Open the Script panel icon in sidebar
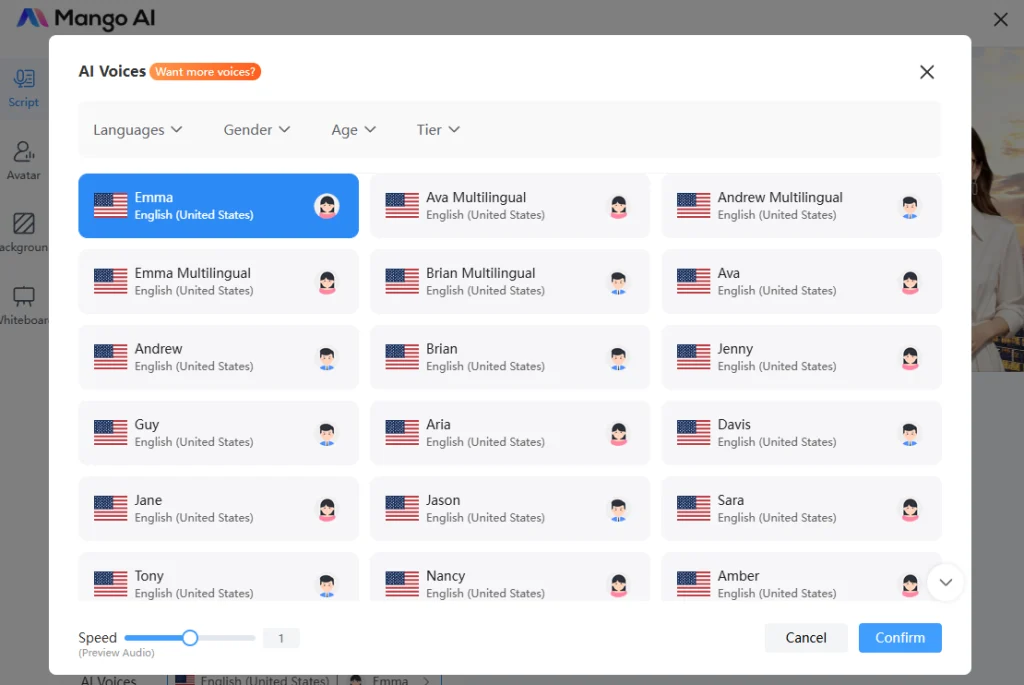1024x685 pixels. [24, 80]
